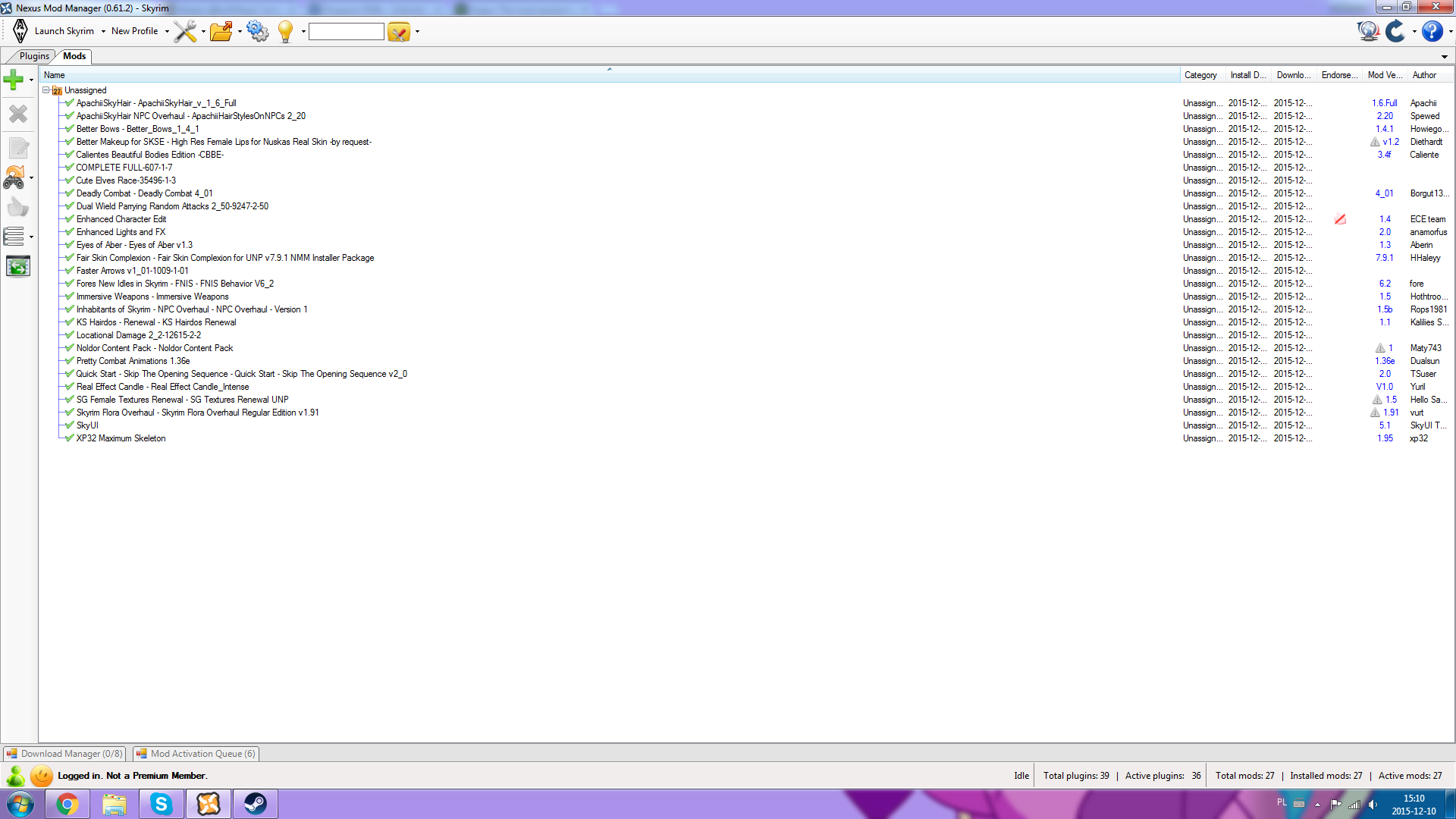Image resolution: width=1456 pixels, height=819 pixels.
Task: Click the green user login icon in status bar
Action: pyautogui.click(x=15, y=776)
